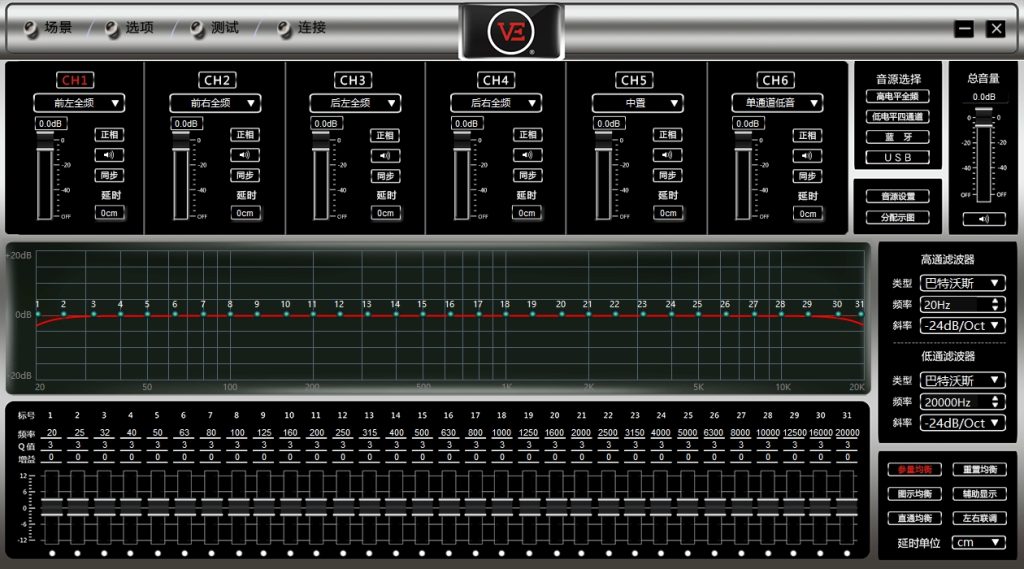Image resolution: width=1024 pixels, height=569 pixels.
Task: Expand high-pass filter type dropdown
Action: pos(963,283)
